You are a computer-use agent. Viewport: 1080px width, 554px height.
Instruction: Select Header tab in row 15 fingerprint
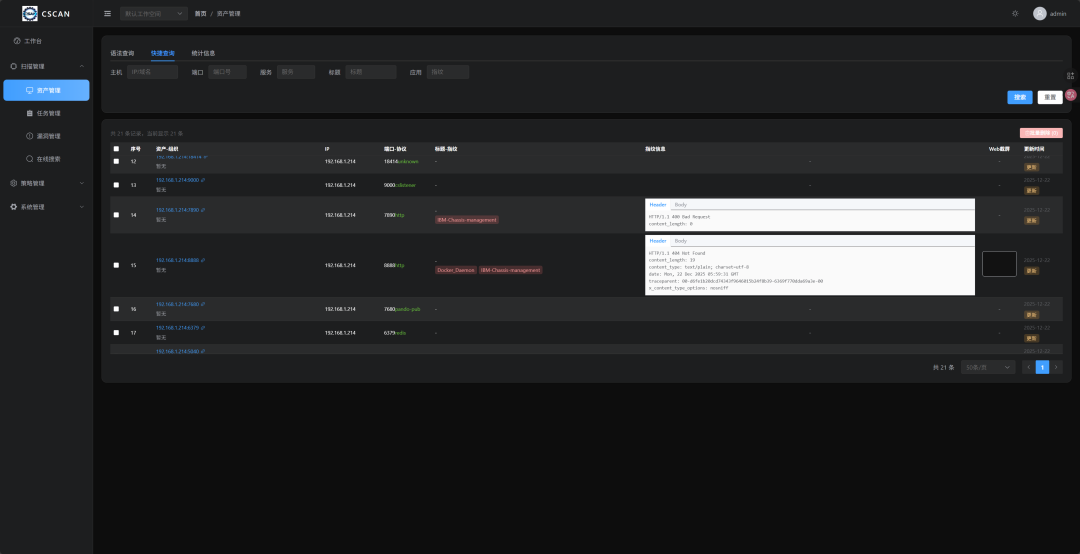[658, 241]
